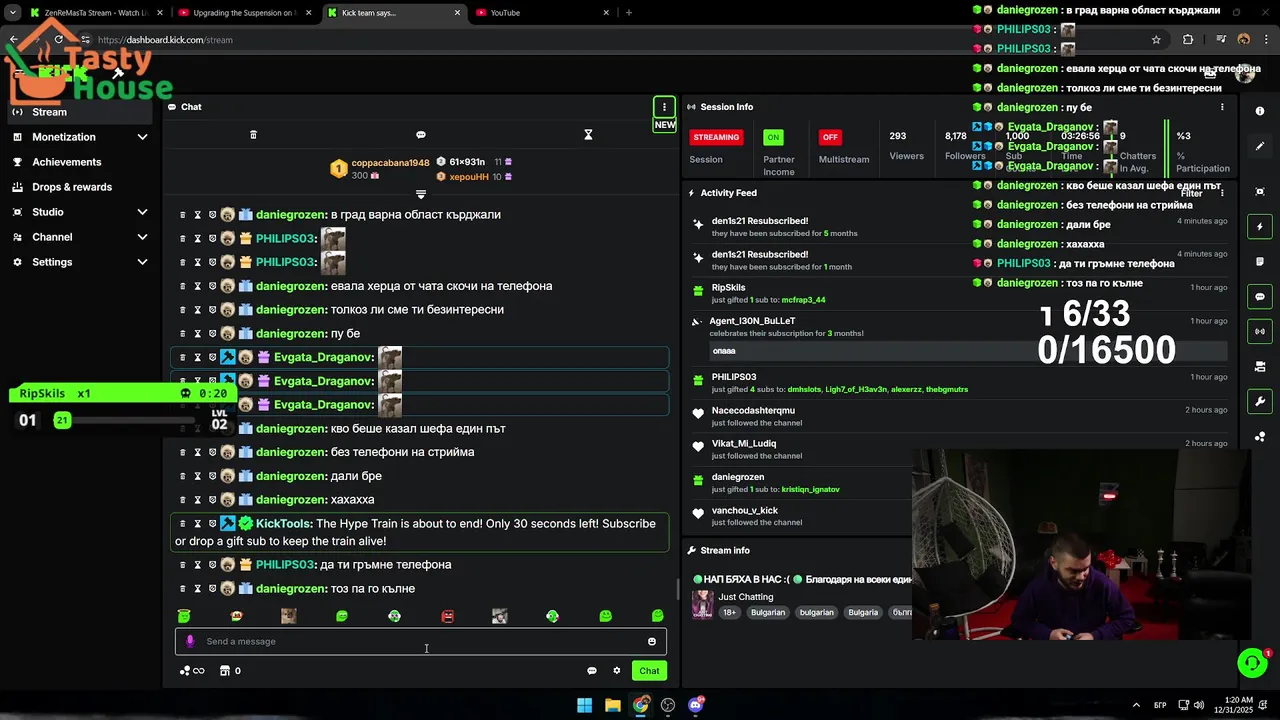The image size is (1280, 720).
Task: Expand the Monetization sidebar section
Action: [x=142, y=137]
